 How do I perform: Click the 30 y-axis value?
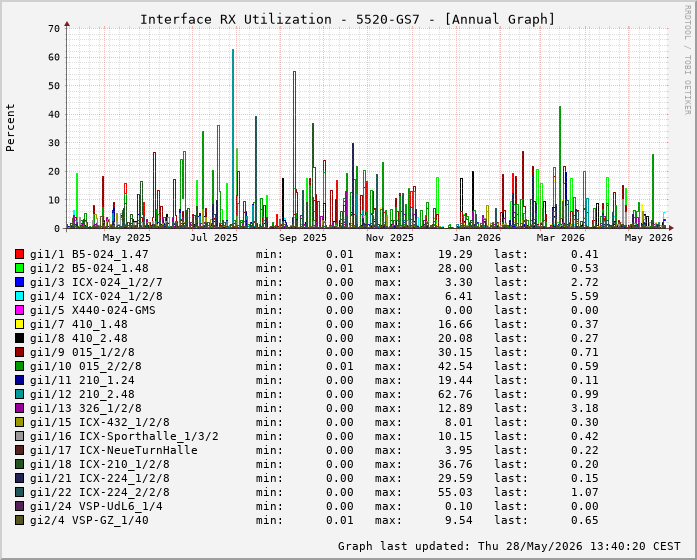point(54,143)
